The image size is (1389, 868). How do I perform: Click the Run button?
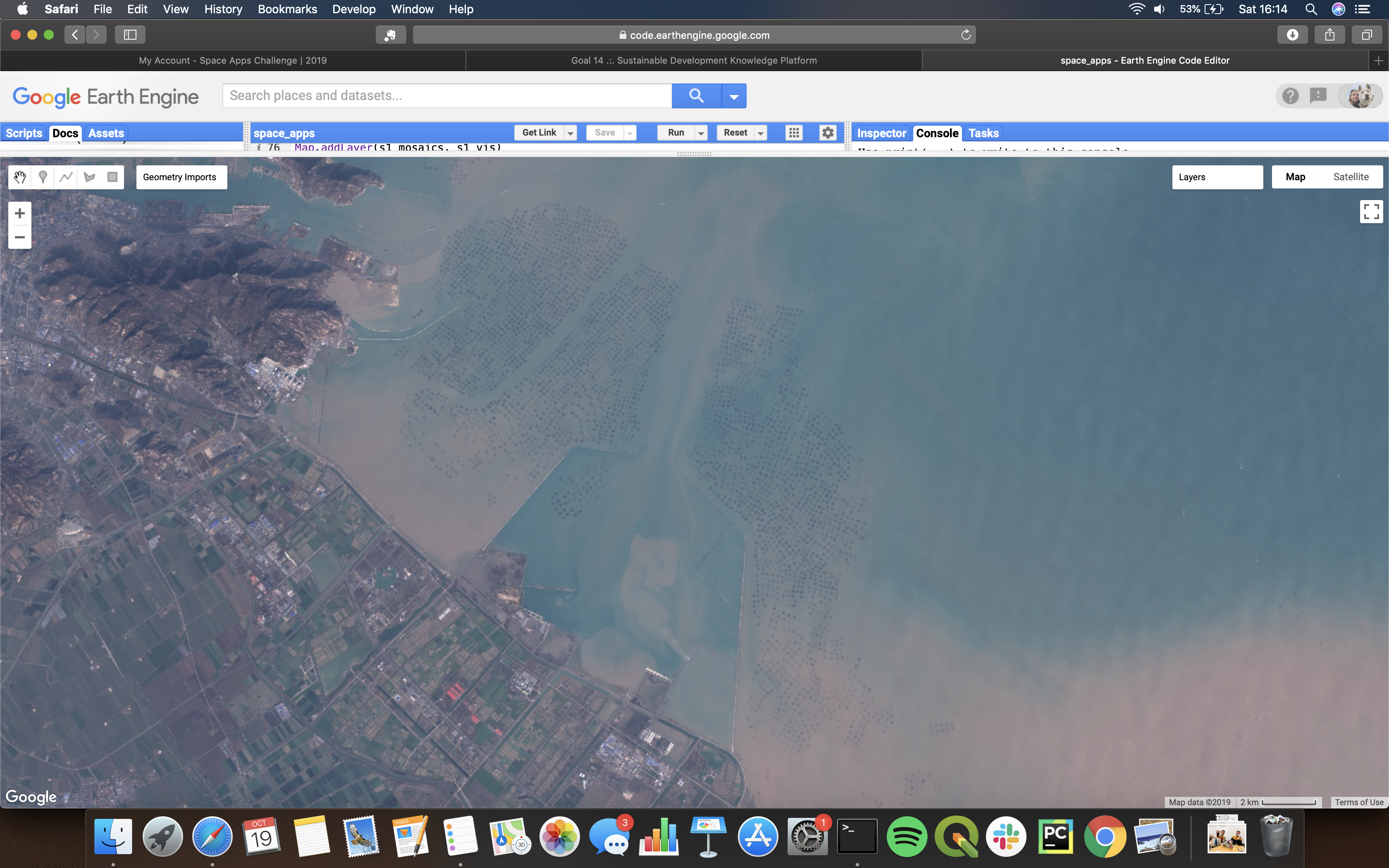pos(675,133)
